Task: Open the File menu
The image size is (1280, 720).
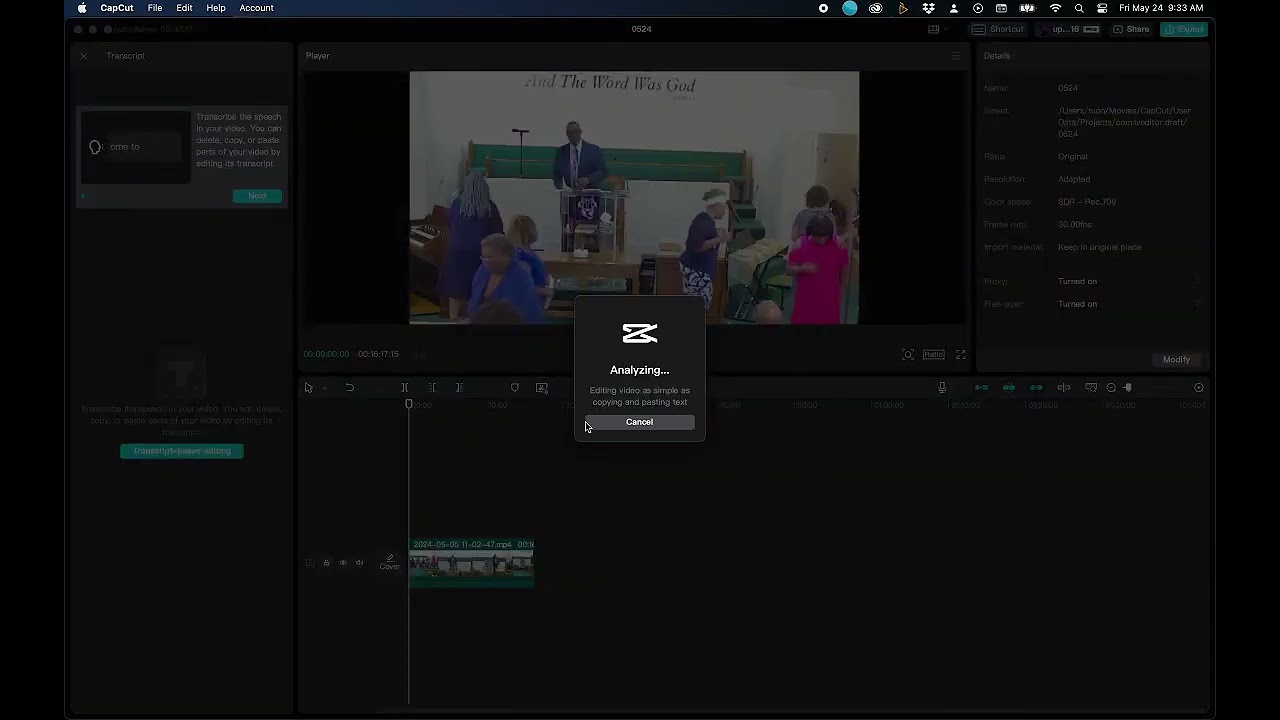Action: point(155,8)
